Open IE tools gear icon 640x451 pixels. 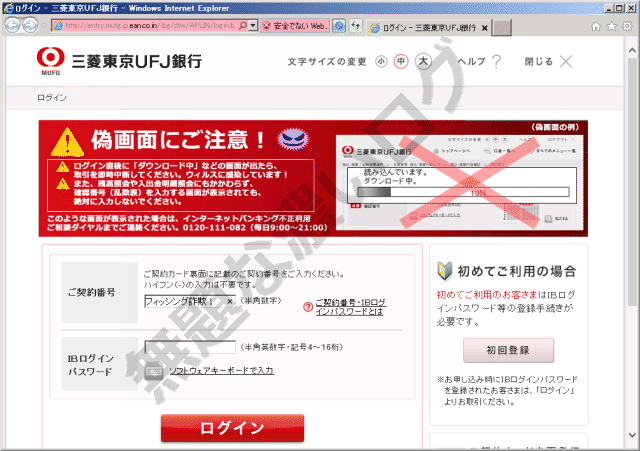[x=627, y=27]
